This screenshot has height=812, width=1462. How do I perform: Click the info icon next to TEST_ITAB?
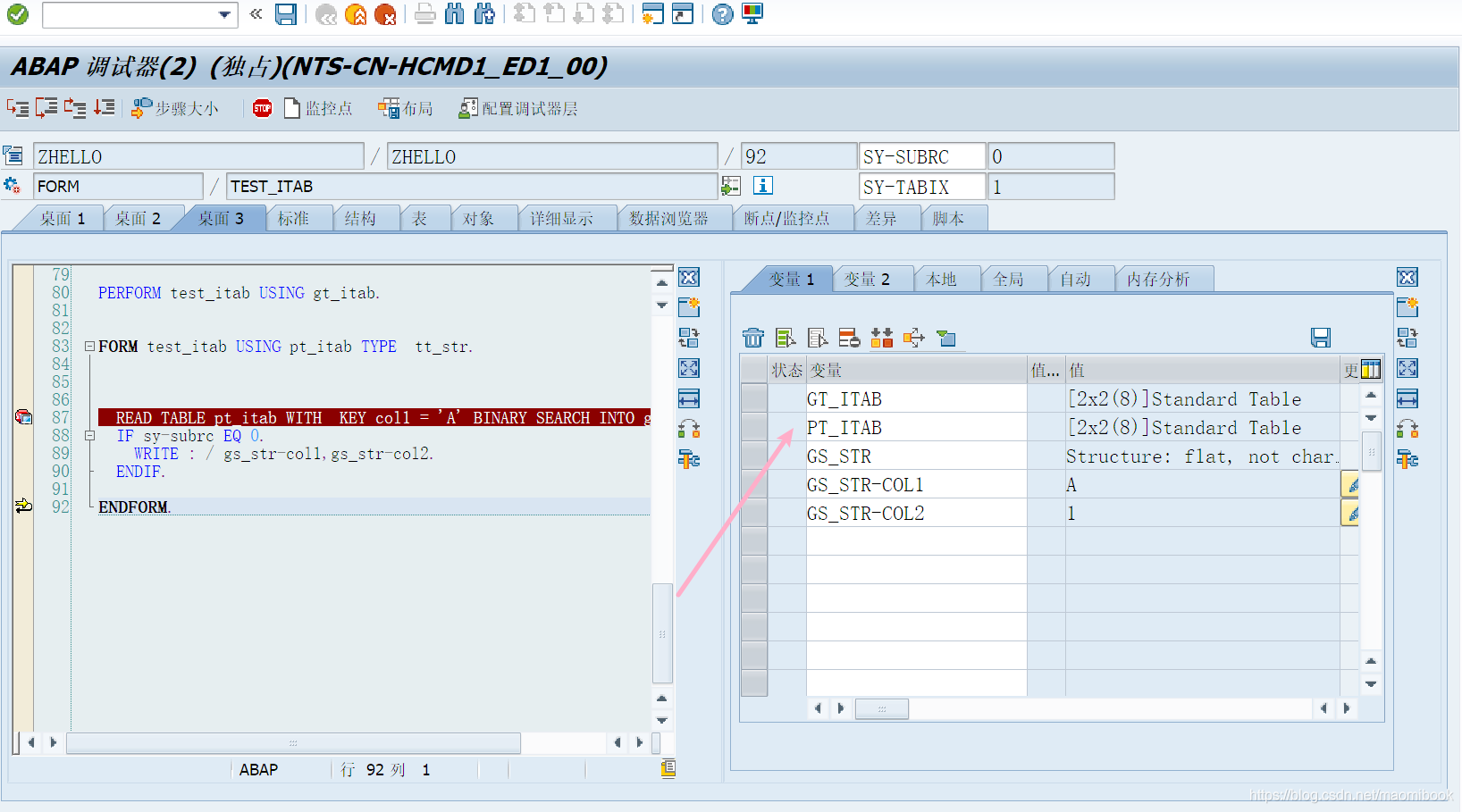click(762, 186)
